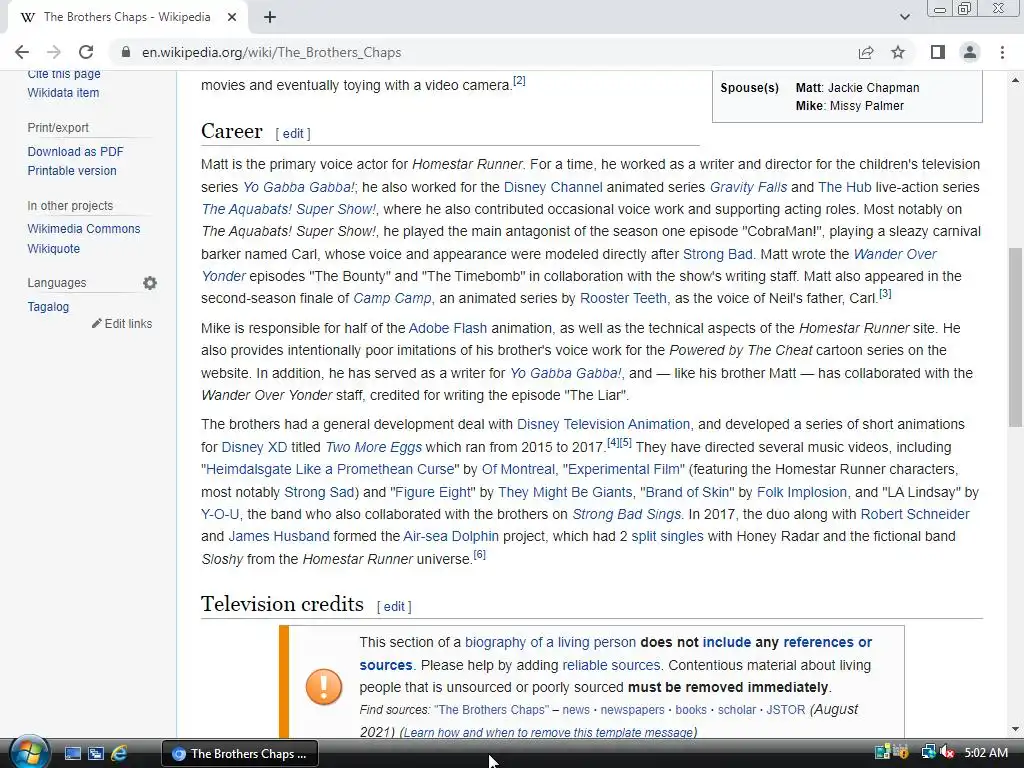Open James Husband link
Screen dimensions: 1024x768
pyautogui.click(x=279, y=536)
